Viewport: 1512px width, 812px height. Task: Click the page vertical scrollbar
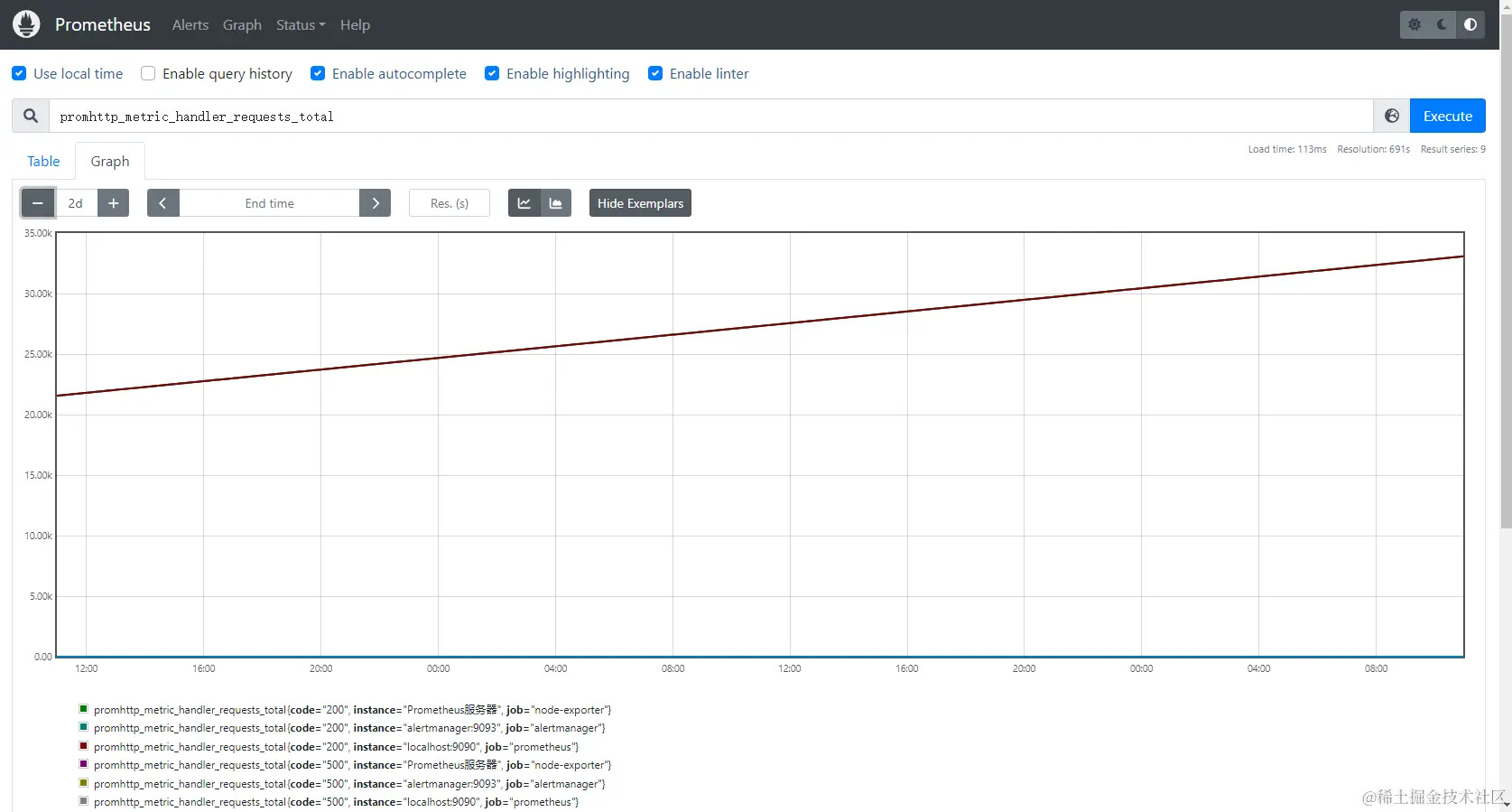coord(1506,271)
